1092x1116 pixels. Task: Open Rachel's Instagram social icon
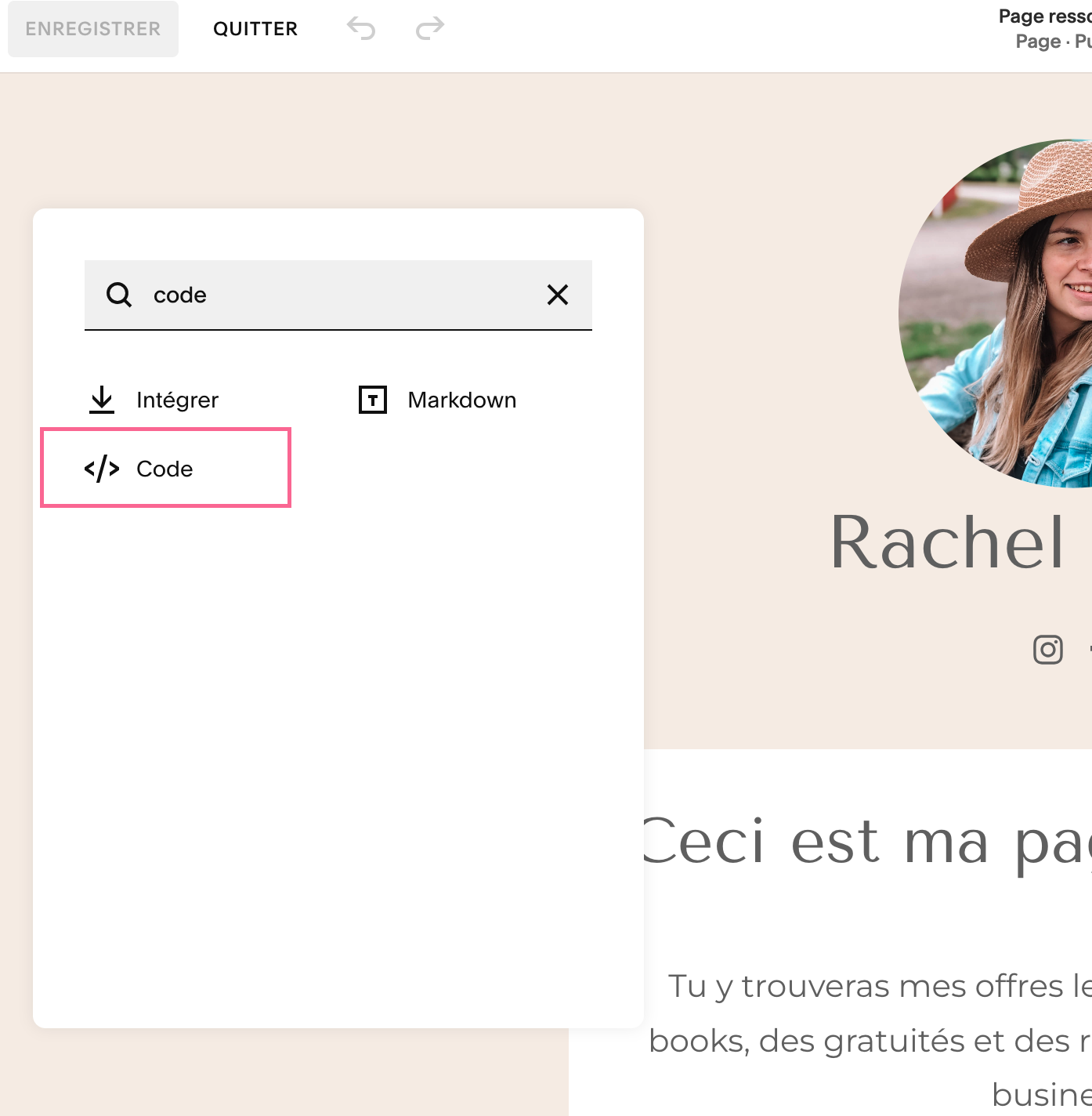[1048, 650]
